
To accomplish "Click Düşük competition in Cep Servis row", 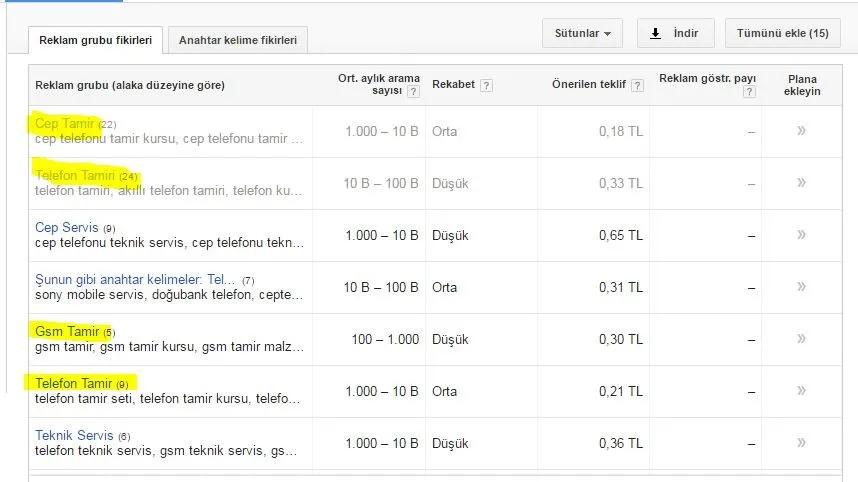I will tap(450, 235).
